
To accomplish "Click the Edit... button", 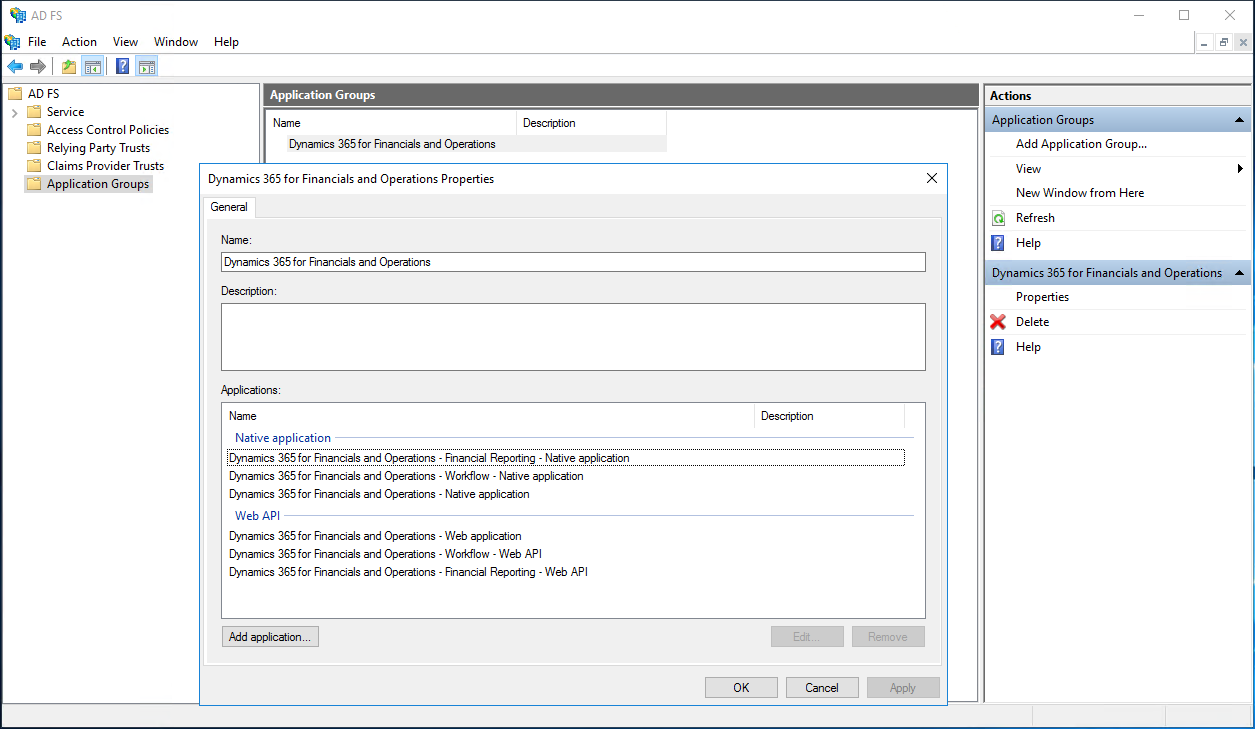I will [807, 637].
